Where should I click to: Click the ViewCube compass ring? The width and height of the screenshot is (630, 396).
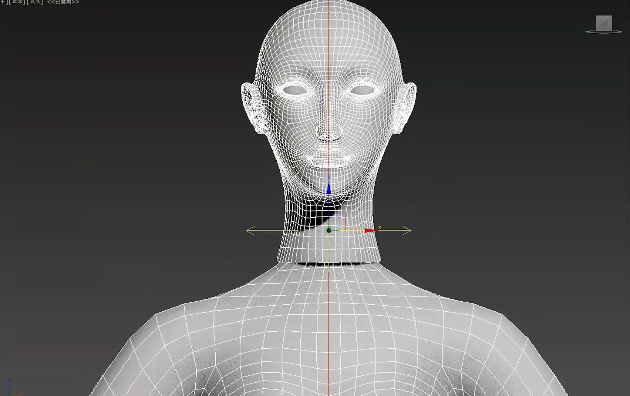point(603,31)
